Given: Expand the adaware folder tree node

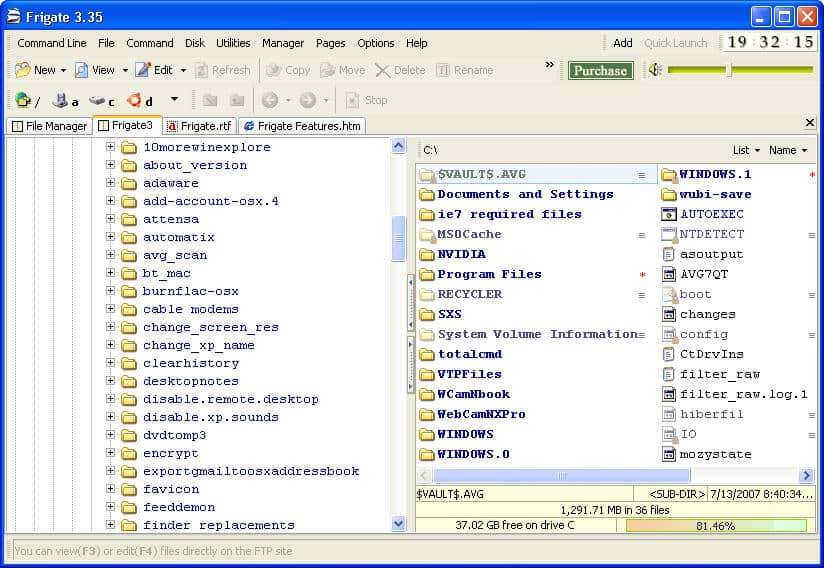Looking at the screenshot, I should [x=111, y=183].
